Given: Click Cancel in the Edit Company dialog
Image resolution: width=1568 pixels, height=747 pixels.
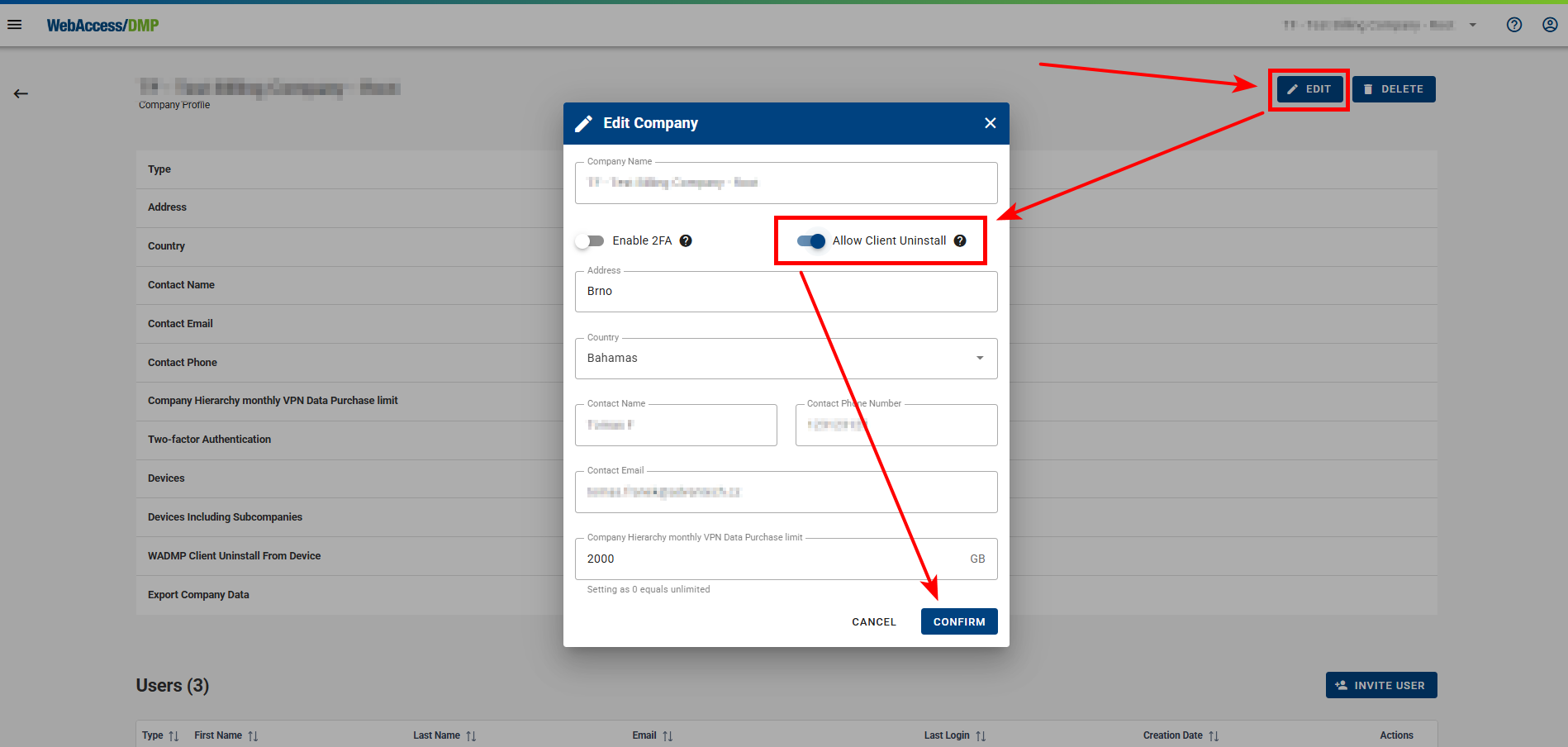Looking at the screenshot, I should tap(873, 621).
